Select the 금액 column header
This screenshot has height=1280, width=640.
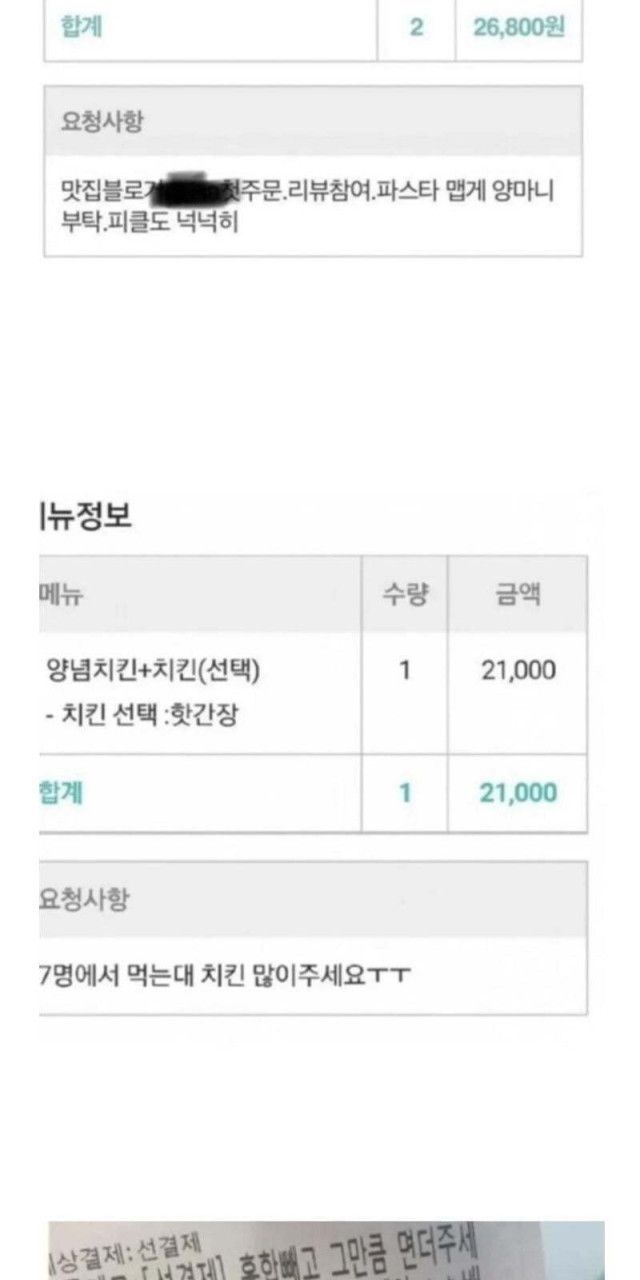click(518, 595)
